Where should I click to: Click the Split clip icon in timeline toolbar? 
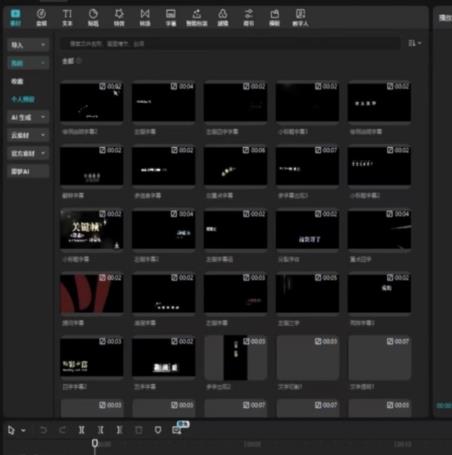(81, 430)
